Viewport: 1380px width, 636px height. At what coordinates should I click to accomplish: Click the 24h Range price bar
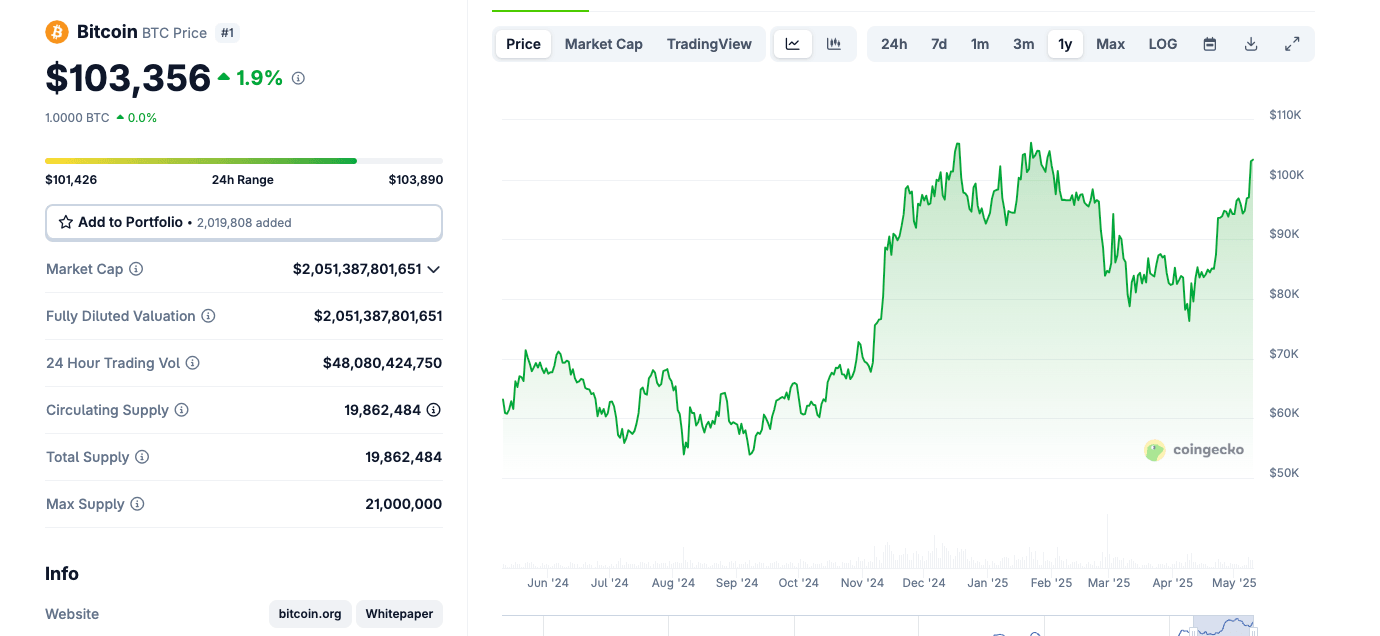point(243,160)
